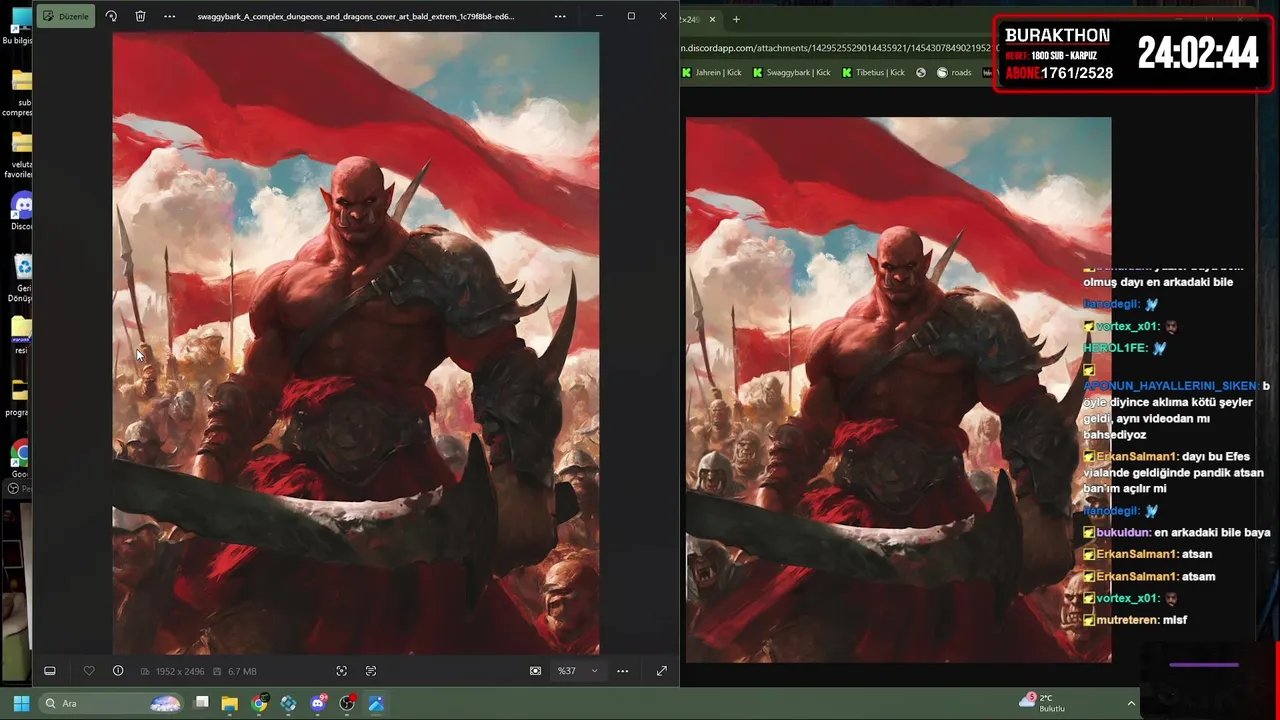The width and height of the screenshot is (1280, 720).
Task: Open the roads bookmark in browser
Action: pyautogui.click(x=954, y=72)
